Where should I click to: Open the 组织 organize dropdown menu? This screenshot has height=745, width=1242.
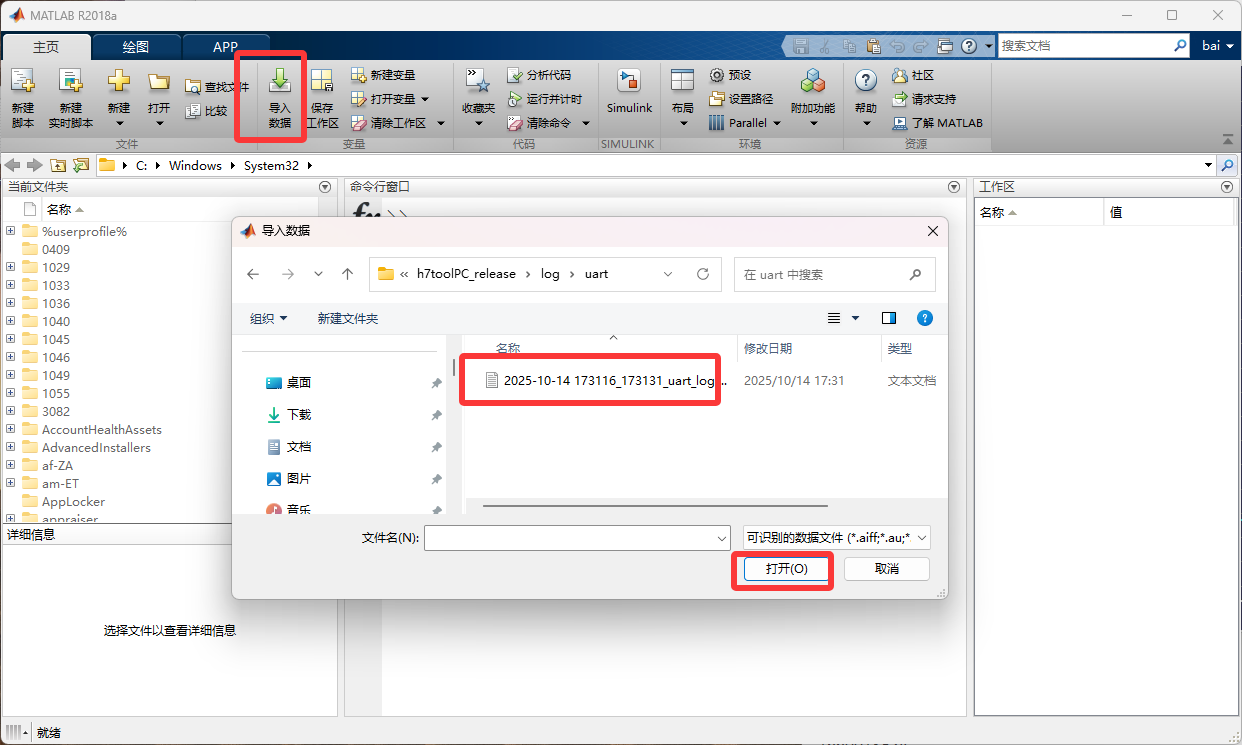[x=268, y=318]
